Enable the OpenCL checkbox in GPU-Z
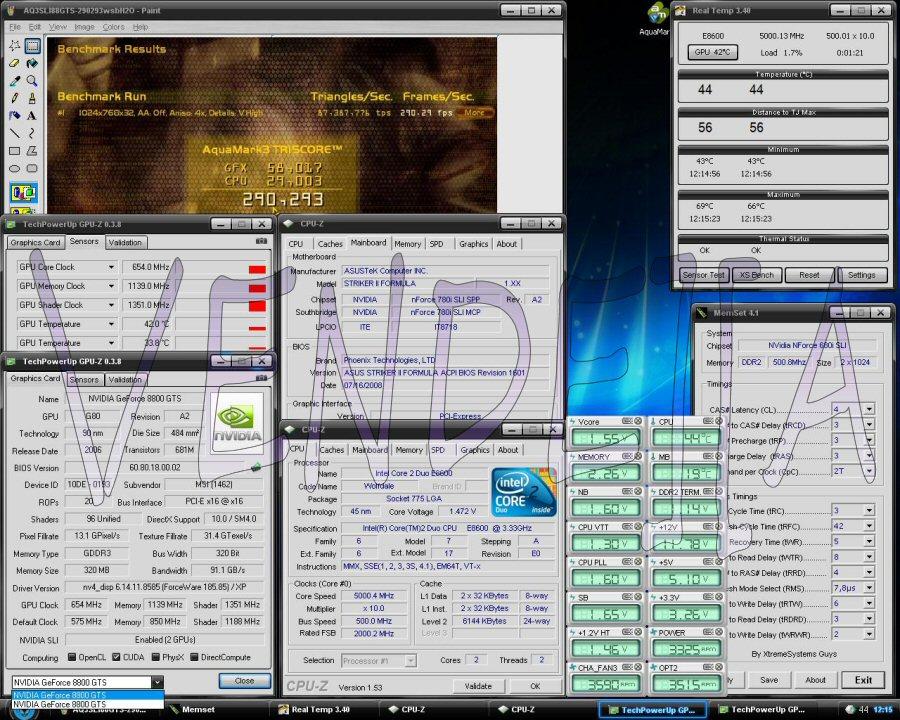 pos(72,657)
